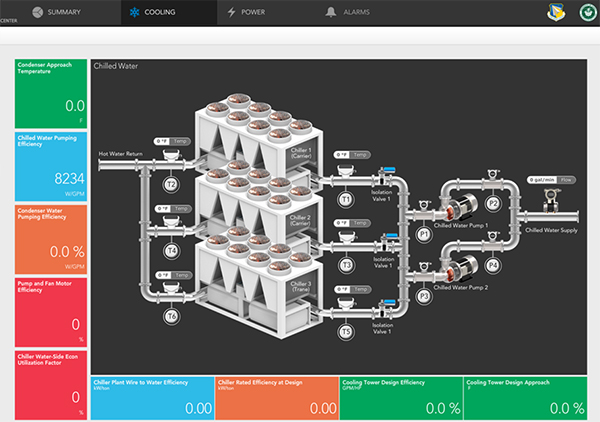
Task: Click the P4 pressure sensor circle
Action: click(x=493, y=265)
